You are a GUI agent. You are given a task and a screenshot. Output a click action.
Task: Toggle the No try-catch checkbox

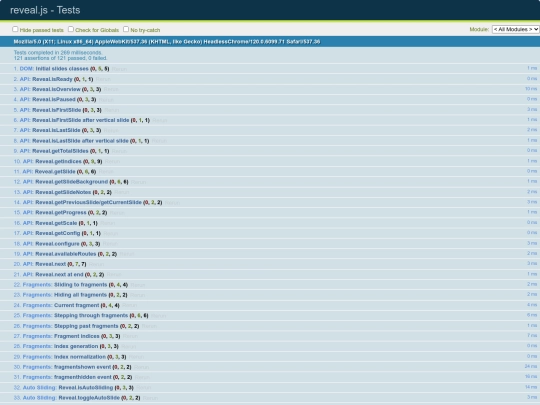pyautogui.click(x=126, y=29)
